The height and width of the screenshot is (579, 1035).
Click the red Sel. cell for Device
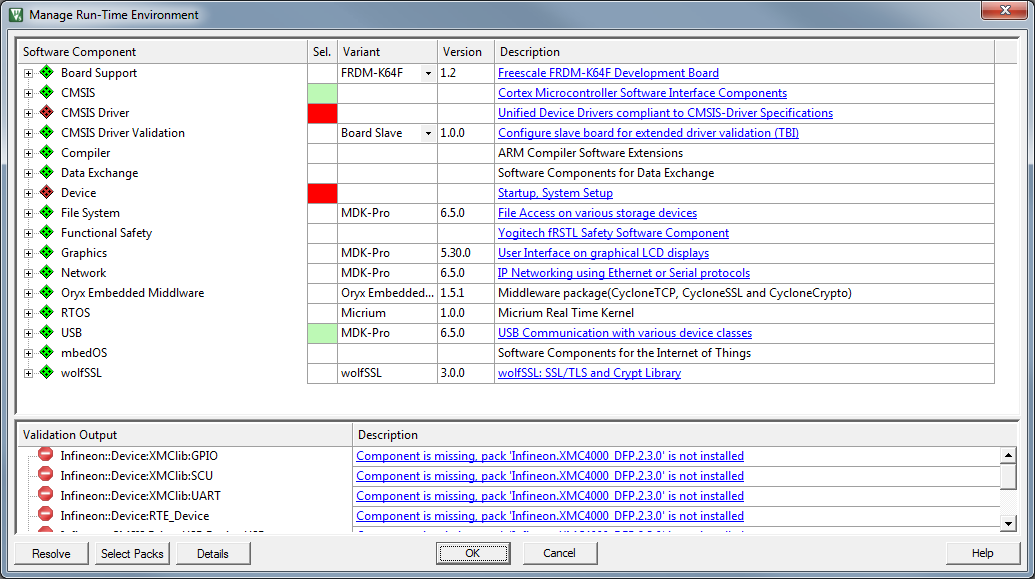click(322, 193)
